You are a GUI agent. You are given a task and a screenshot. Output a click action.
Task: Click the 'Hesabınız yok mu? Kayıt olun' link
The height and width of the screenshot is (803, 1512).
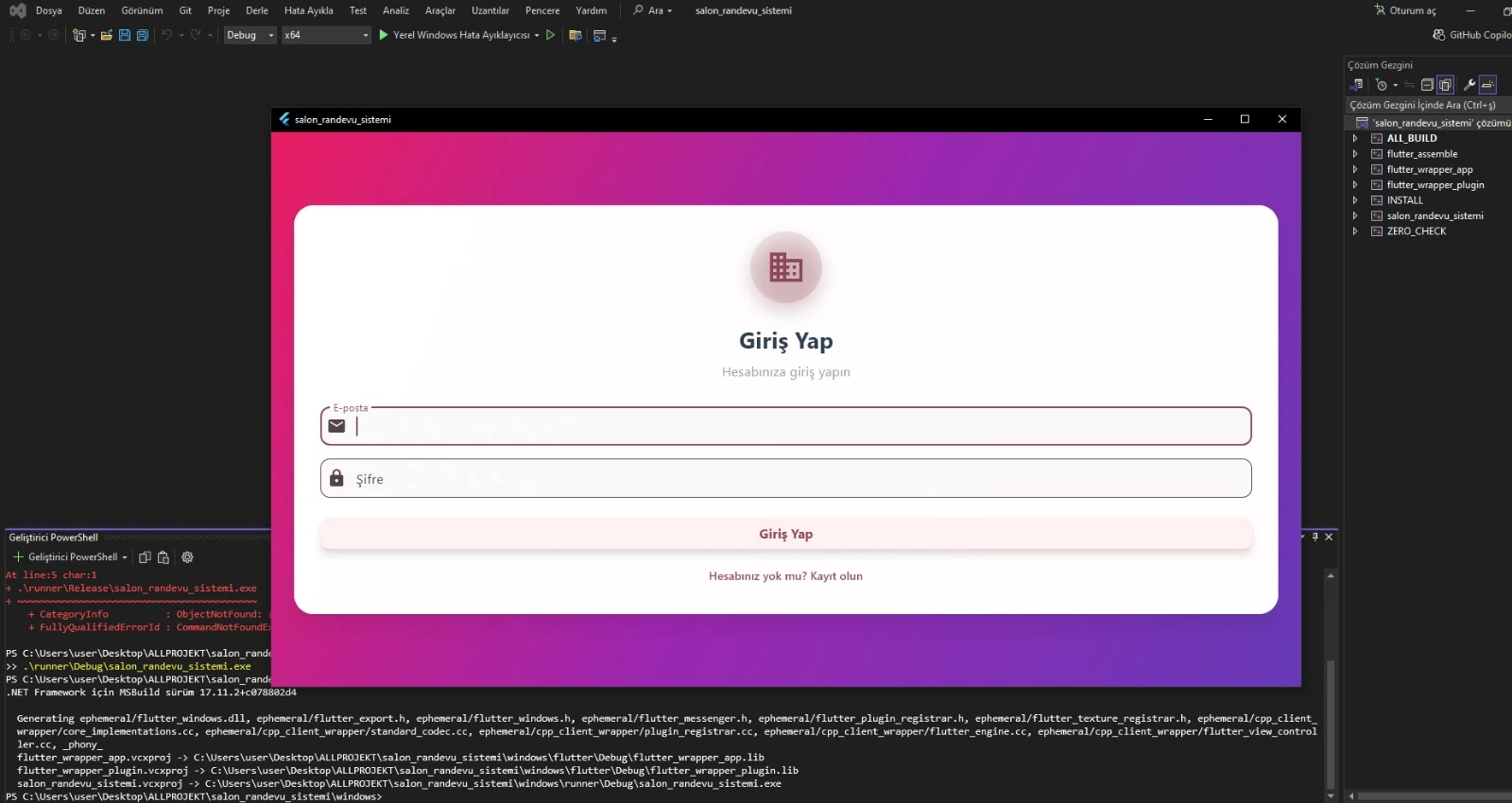(785, 576)
